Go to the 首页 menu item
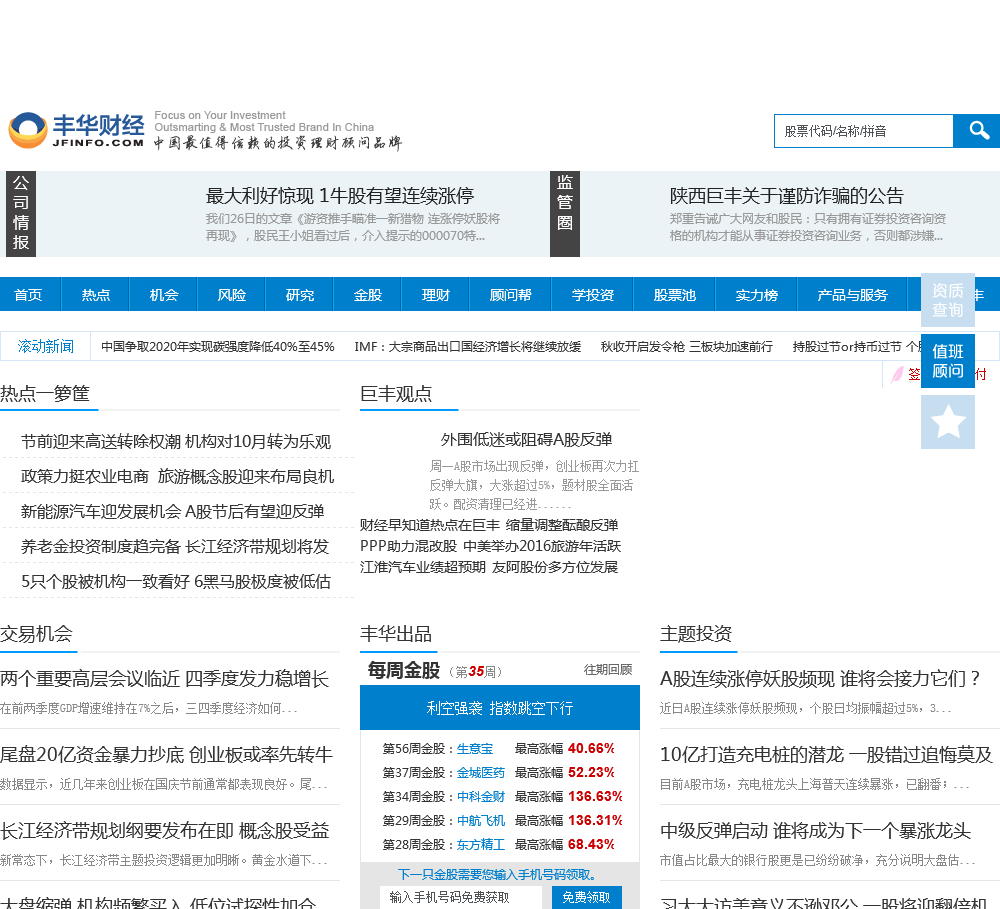 click(x=29, y=295)
